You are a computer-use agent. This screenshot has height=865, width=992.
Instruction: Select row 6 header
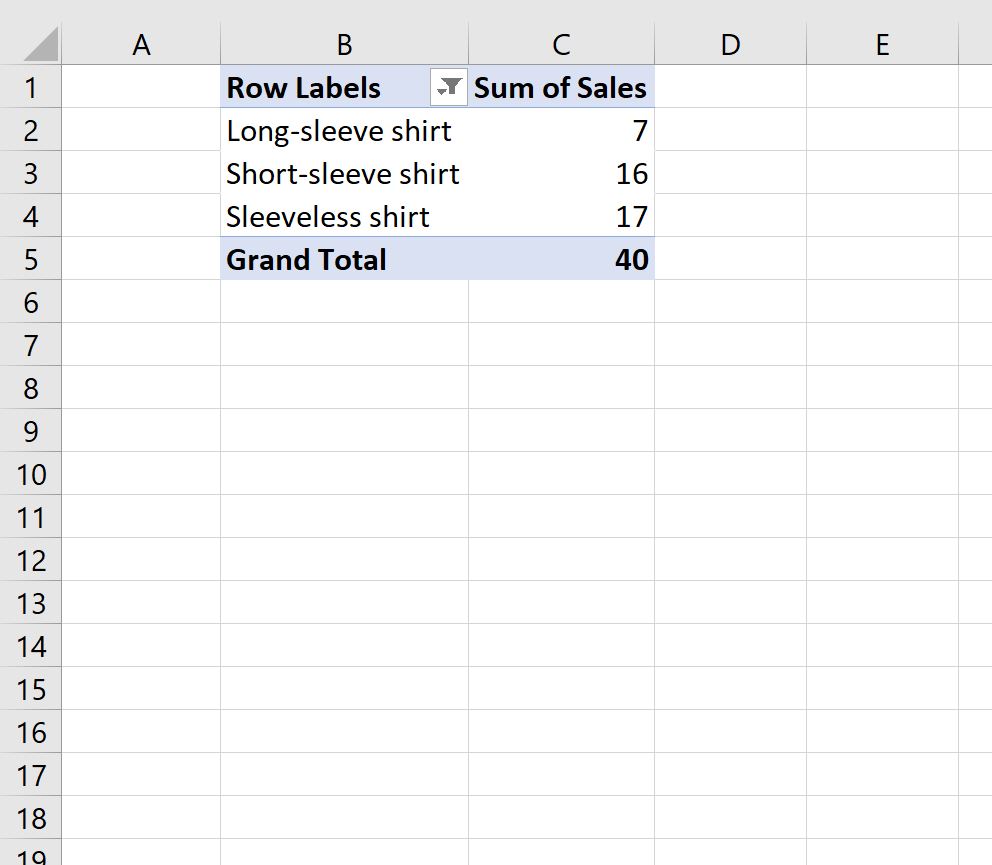[30, 302]
